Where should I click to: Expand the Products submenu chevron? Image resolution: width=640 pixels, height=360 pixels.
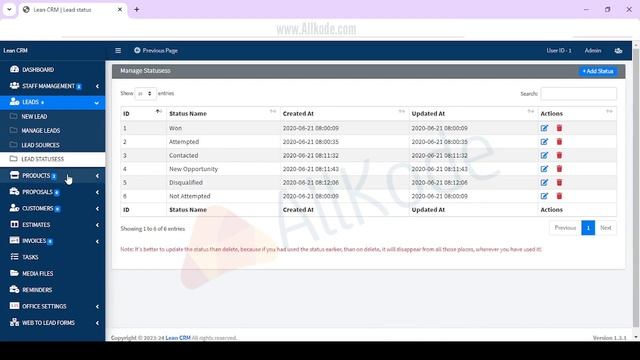coord(97,176)
